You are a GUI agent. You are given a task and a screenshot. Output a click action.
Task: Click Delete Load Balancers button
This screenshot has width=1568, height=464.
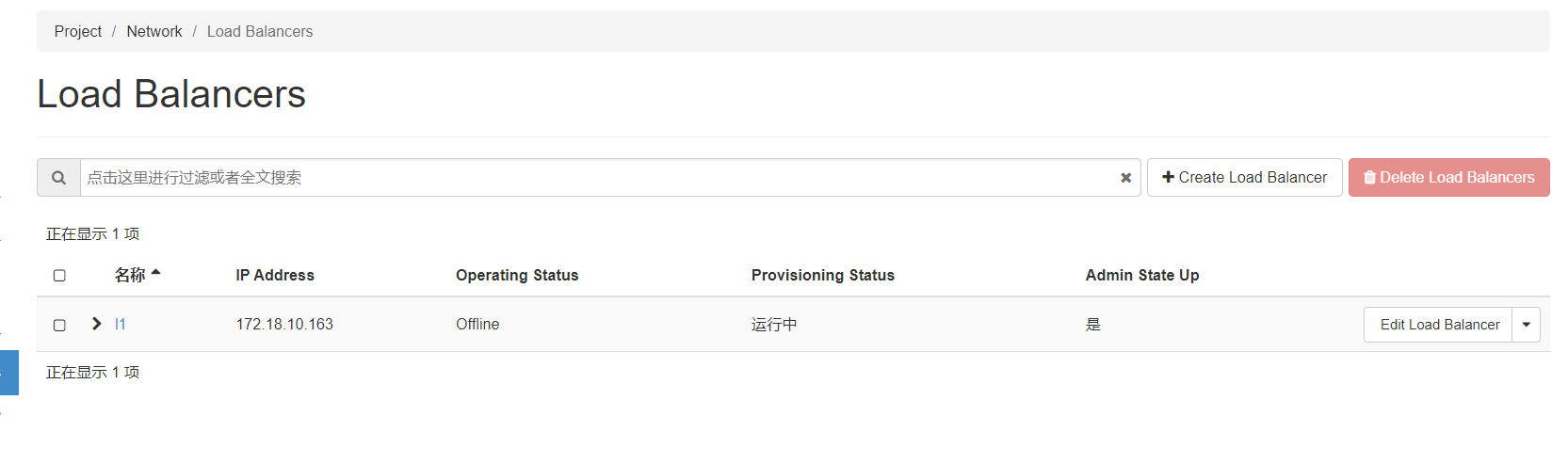tap(1448, 177)
